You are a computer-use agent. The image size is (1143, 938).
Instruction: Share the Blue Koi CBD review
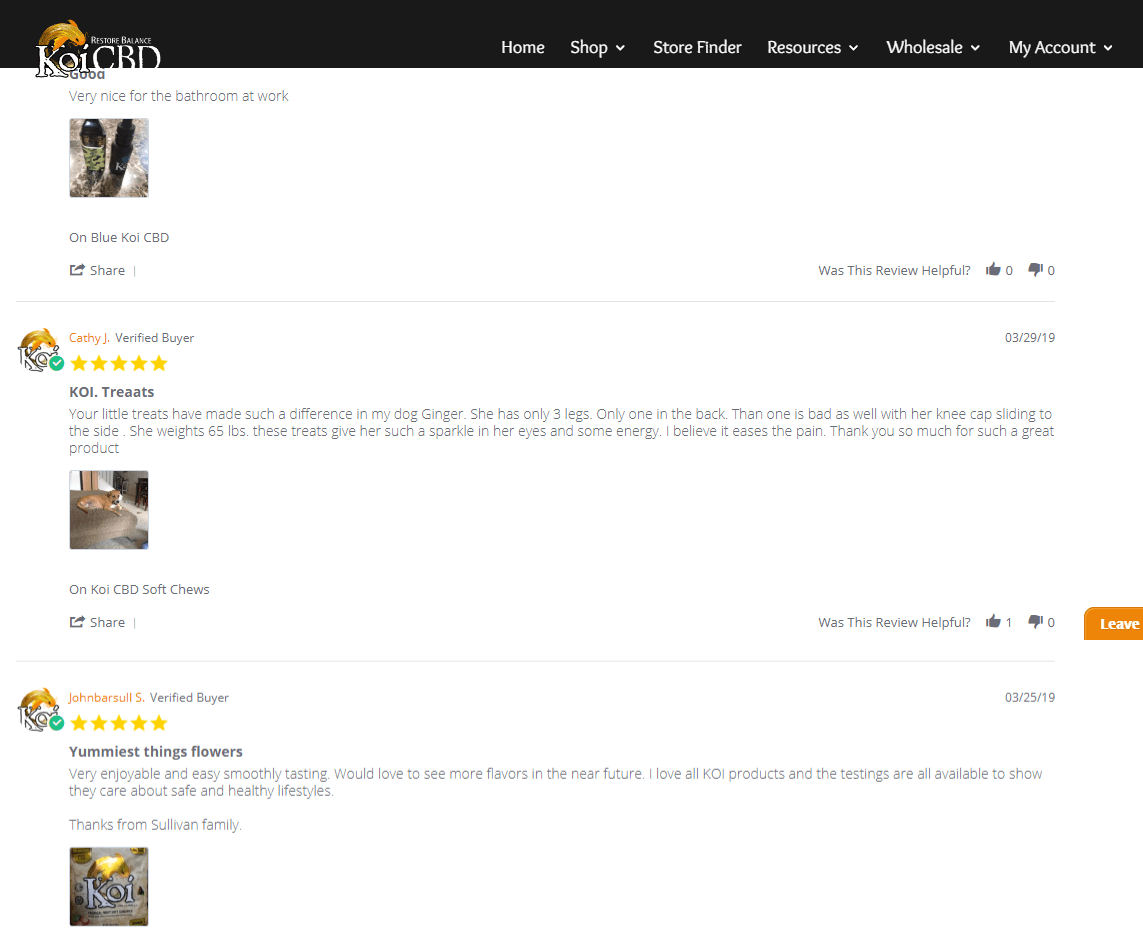(97, 270)
